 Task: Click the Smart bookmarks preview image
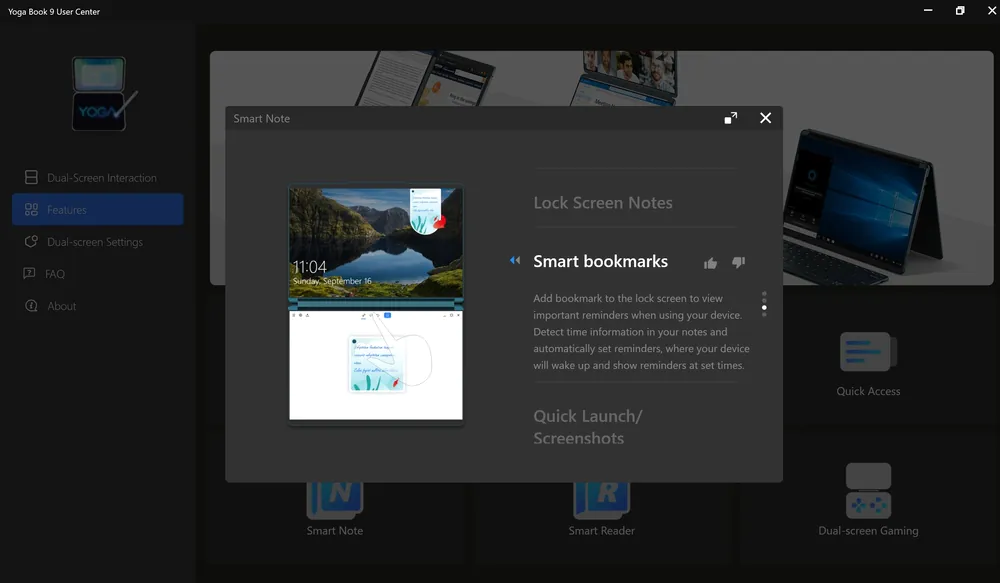376,304
